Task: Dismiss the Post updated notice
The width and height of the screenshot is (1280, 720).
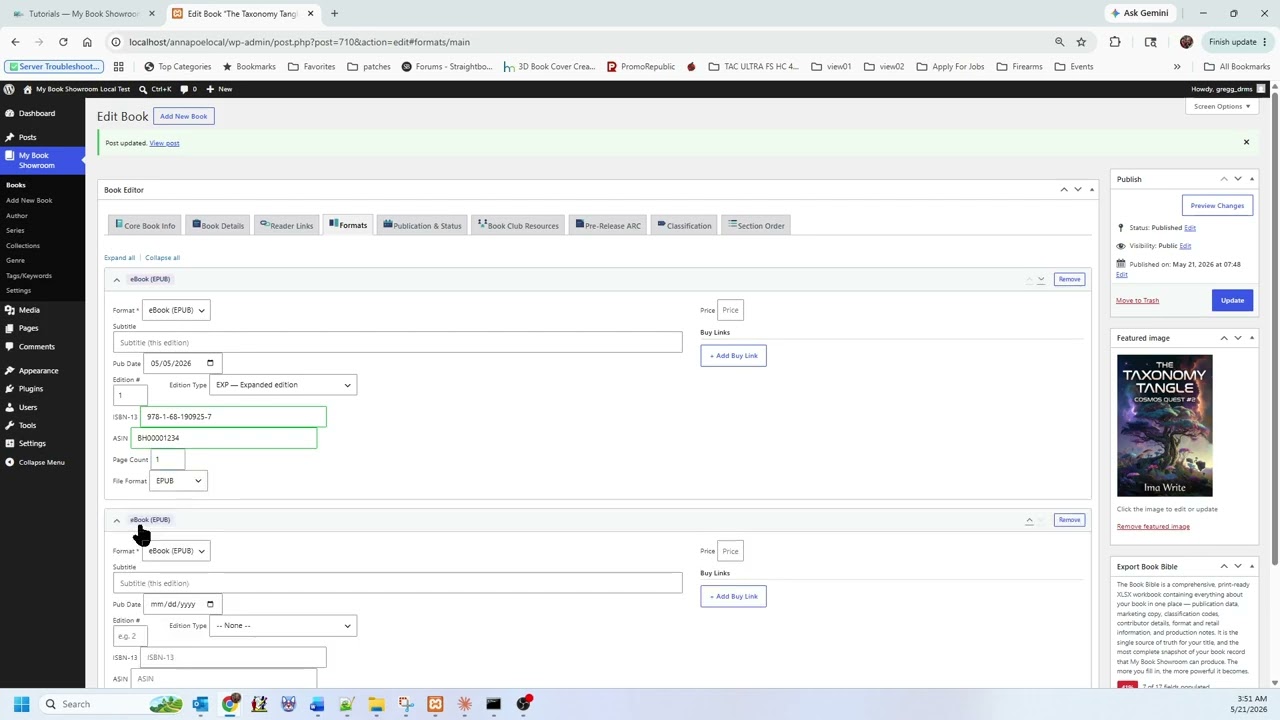Action: 1246,142
